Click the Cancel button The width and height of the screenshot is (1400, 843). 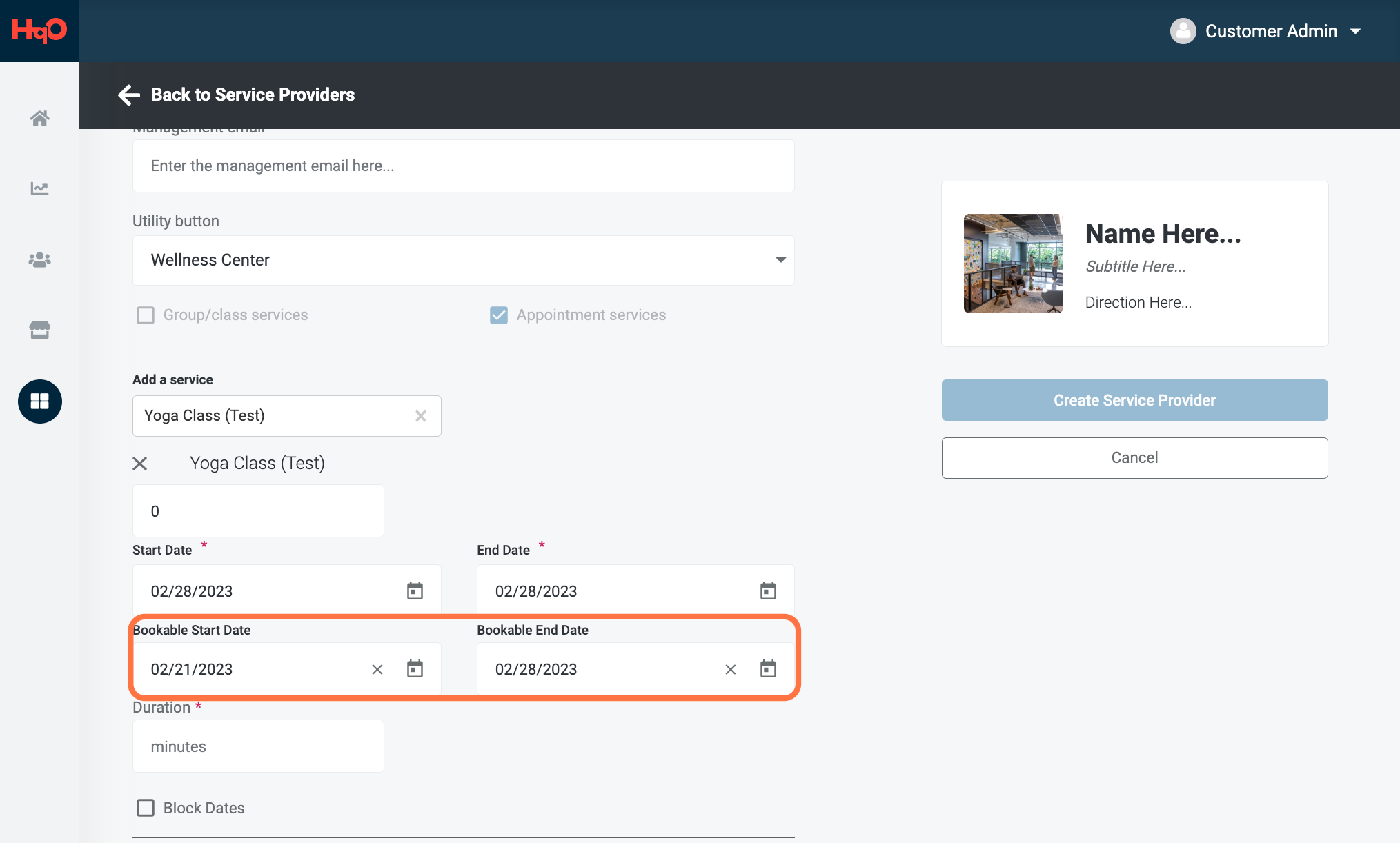(x=1134, y=458)
